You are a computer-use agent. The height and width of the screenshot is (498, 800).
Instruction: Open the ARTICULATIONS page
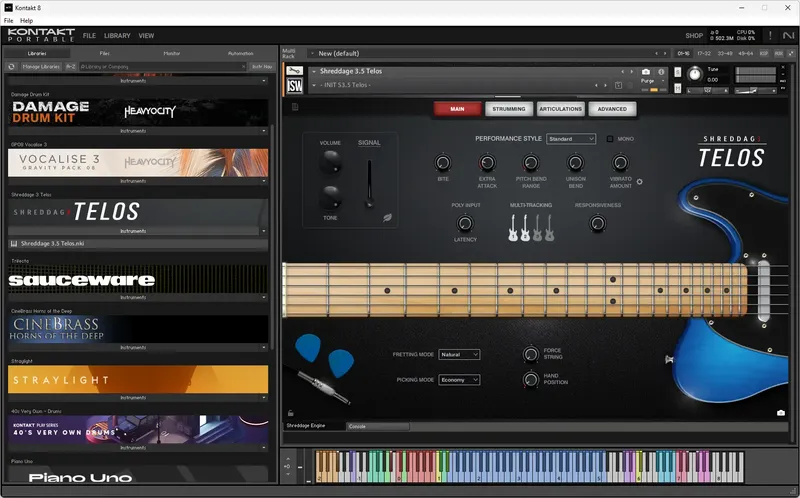coord(560,109)
